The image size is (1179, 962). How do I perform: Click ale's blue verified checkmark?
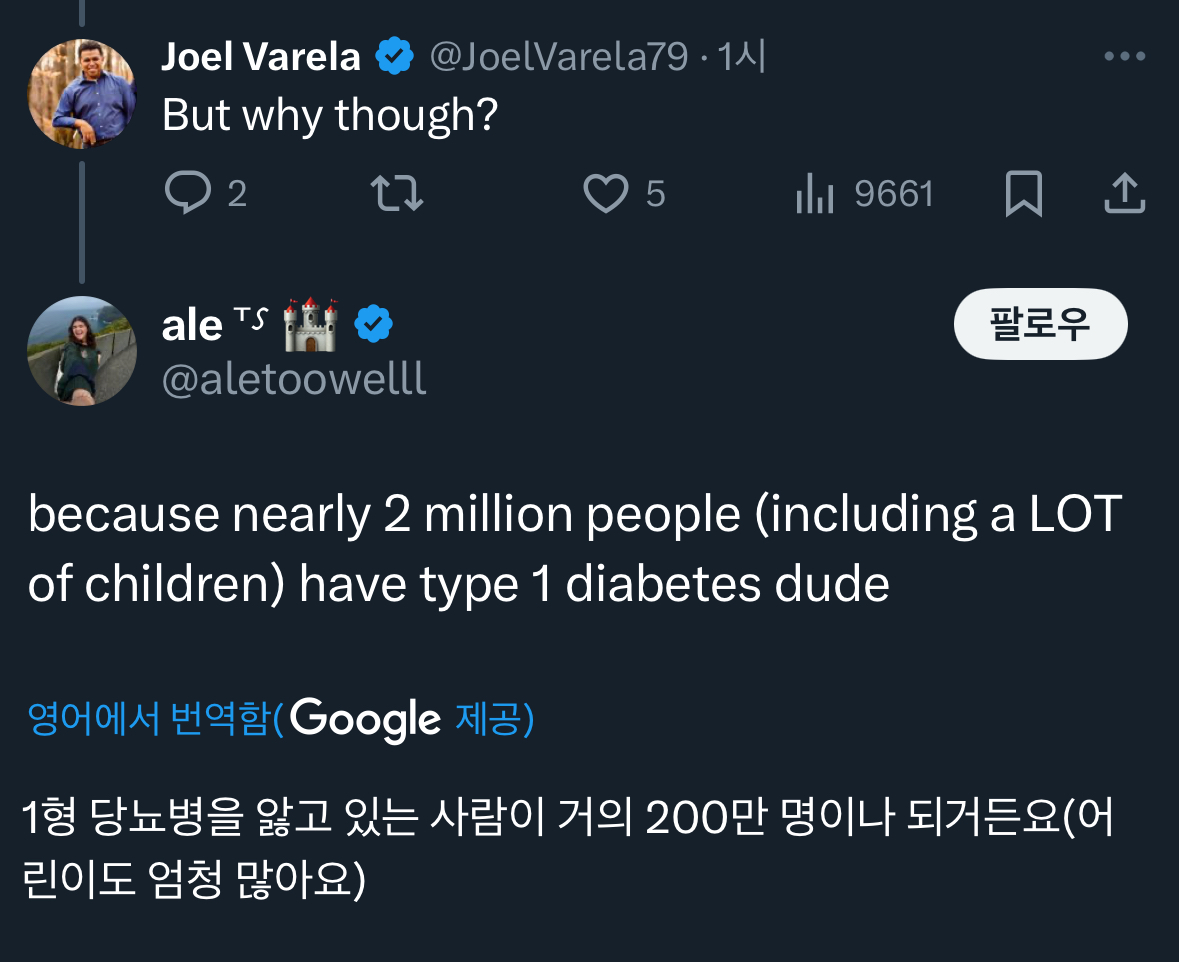[x=374, y=324]
